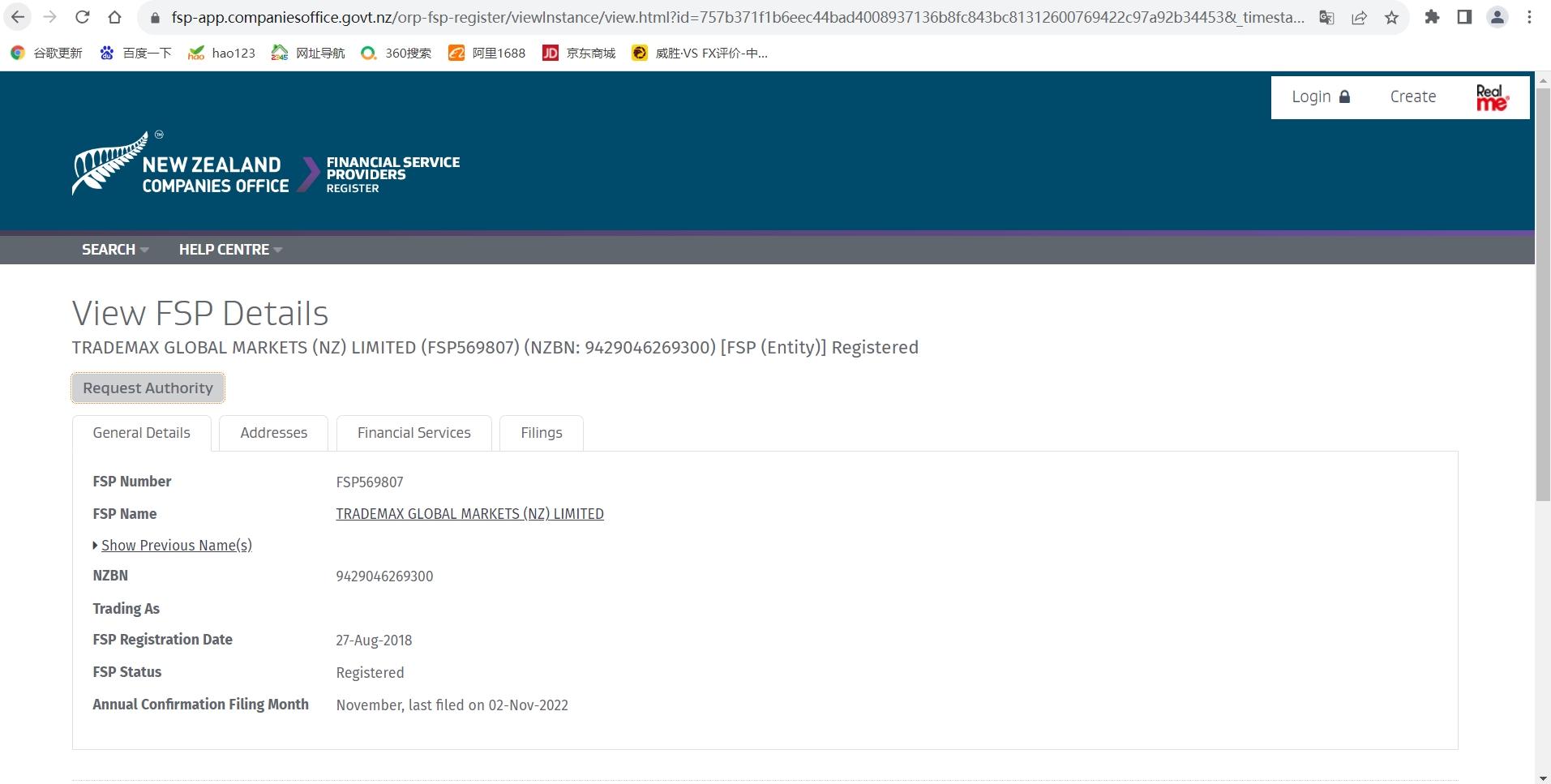
Task: Click the Request Authority button
Action: click(x=148, y=388)
